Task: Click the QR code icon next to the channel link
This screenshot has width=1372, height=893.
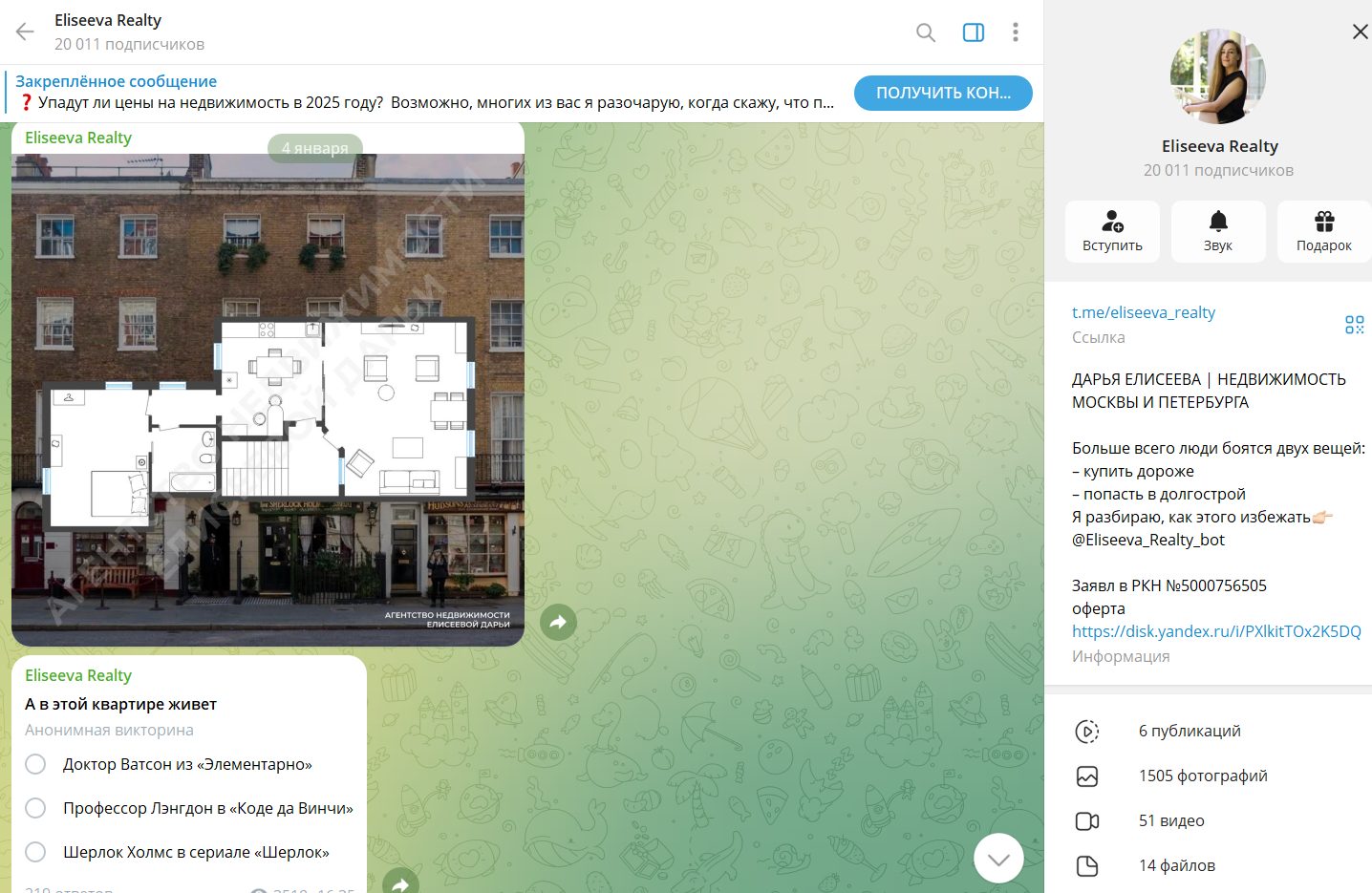Action: point(1354,324)
